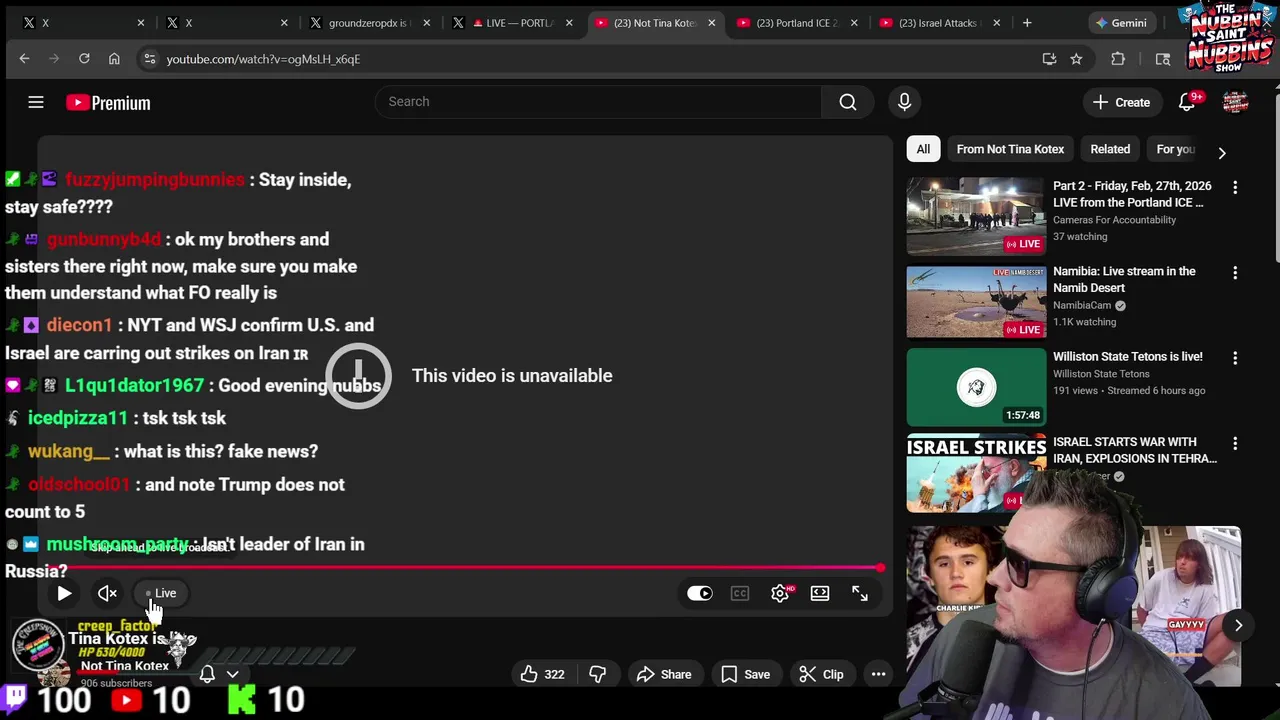Select the All filter chip
Viewport: 1280px width, 720px height.
[x=923, y=149]
